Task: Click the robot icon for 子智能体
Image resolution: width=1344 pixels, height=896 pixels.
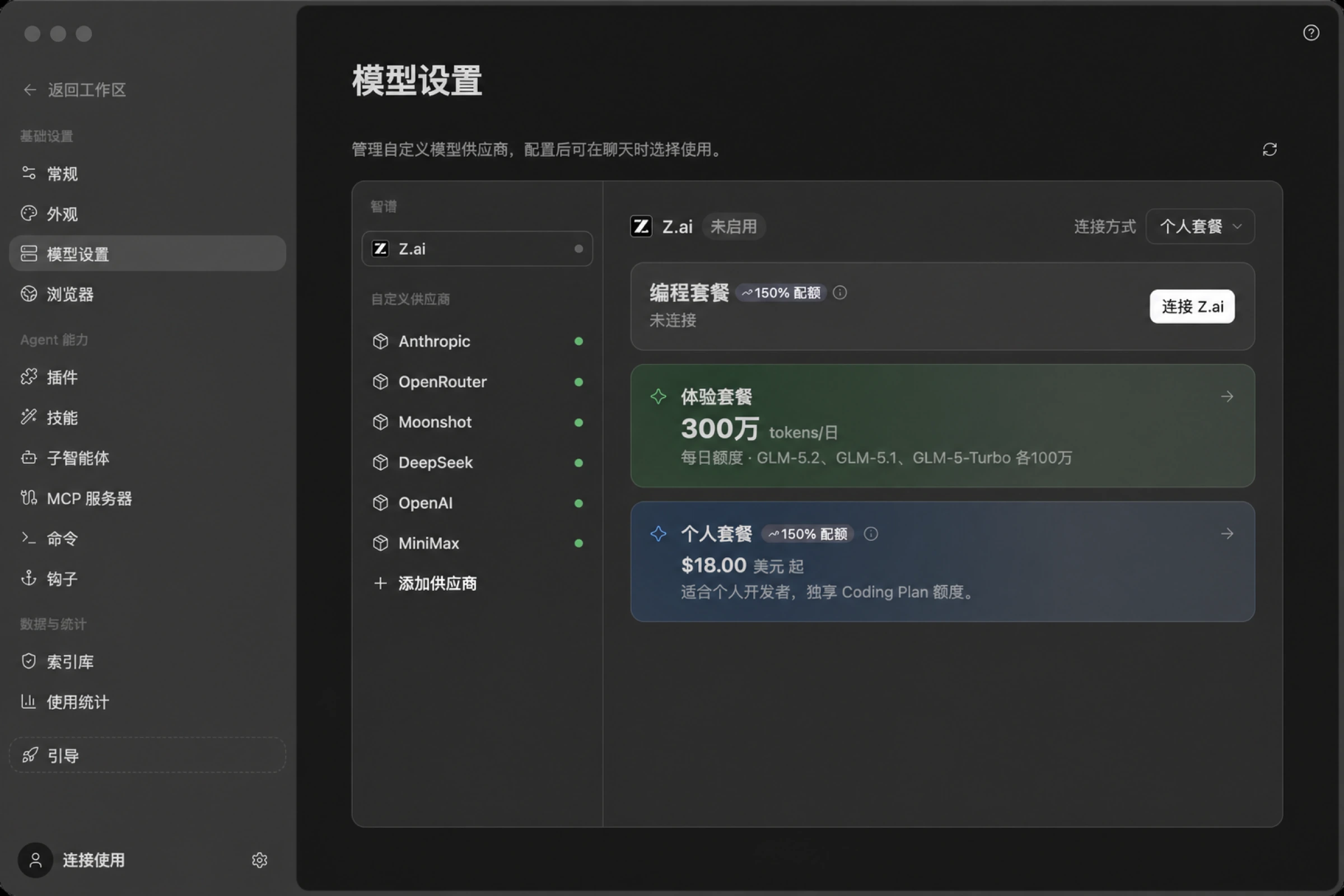Action: pyautogui.click(x=29, y=458)
